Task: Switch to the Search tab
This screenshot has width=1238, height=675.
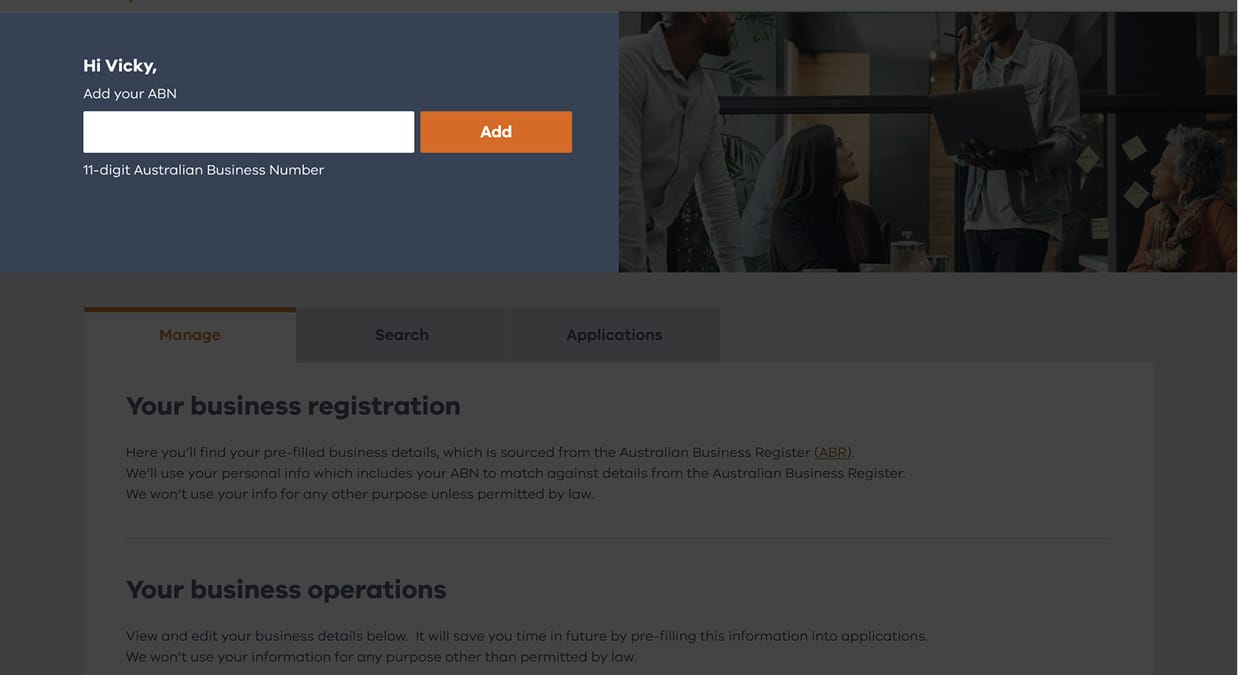Action: [x=401, y=335]
